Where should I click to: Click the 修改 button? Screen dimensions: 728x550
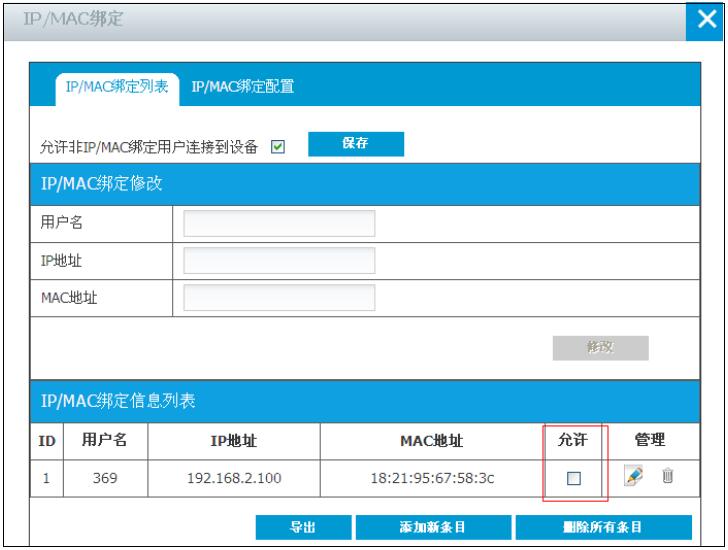click(x=600, y=346)
